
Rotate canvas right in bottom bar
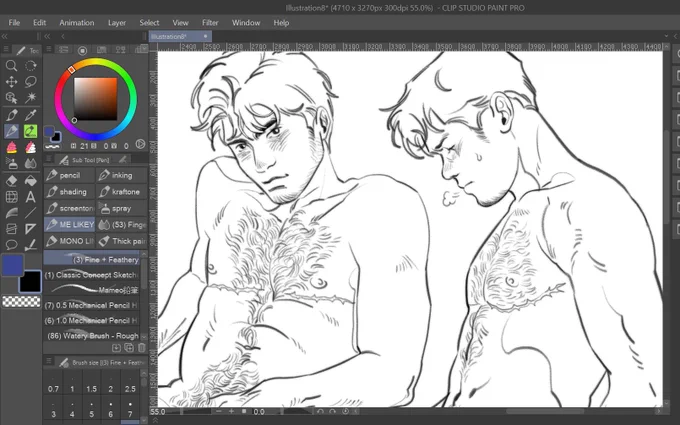pos(333,411)
